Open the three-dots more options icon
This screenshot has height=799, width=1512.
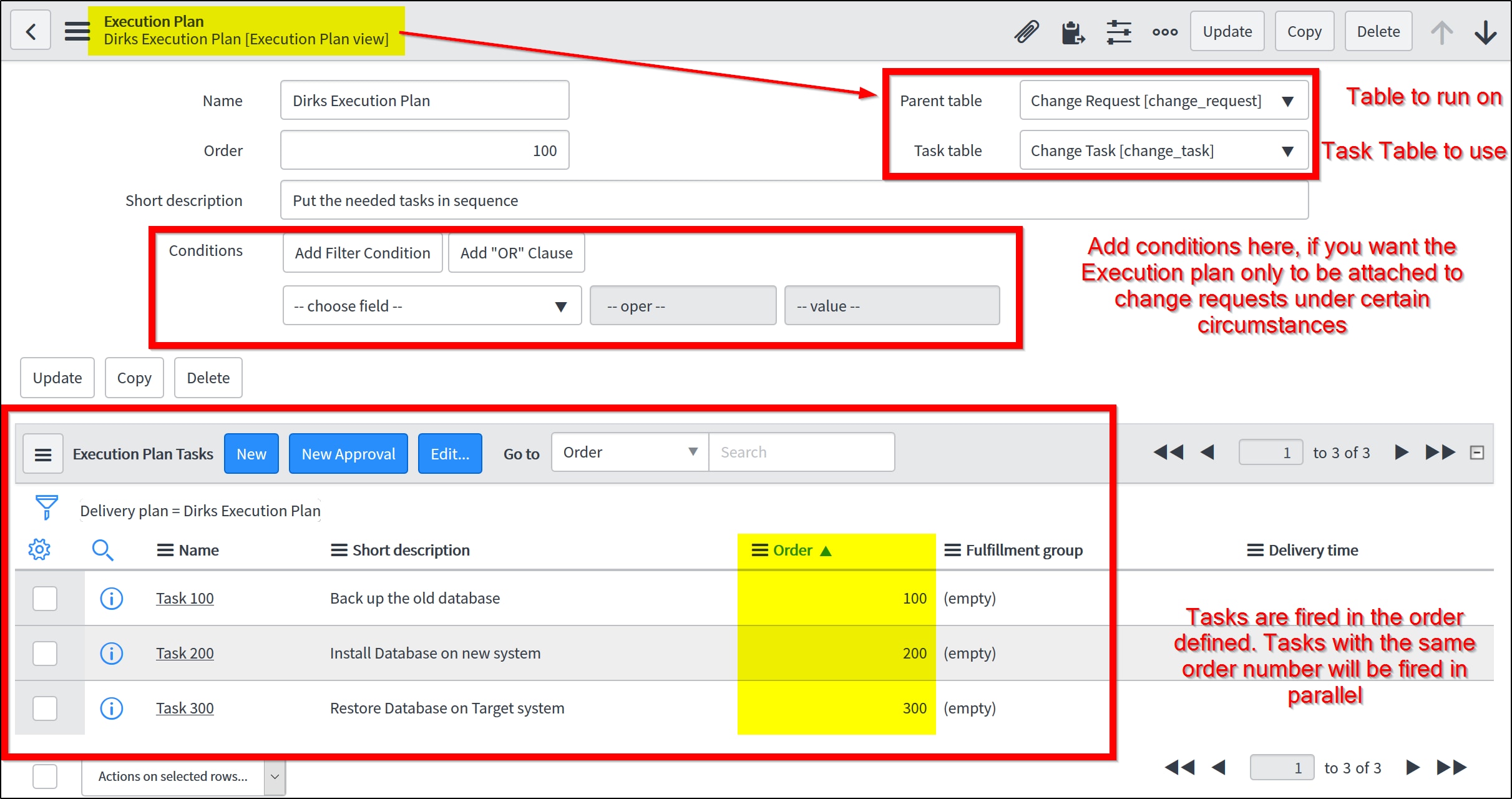click(x=1164, y=32)
